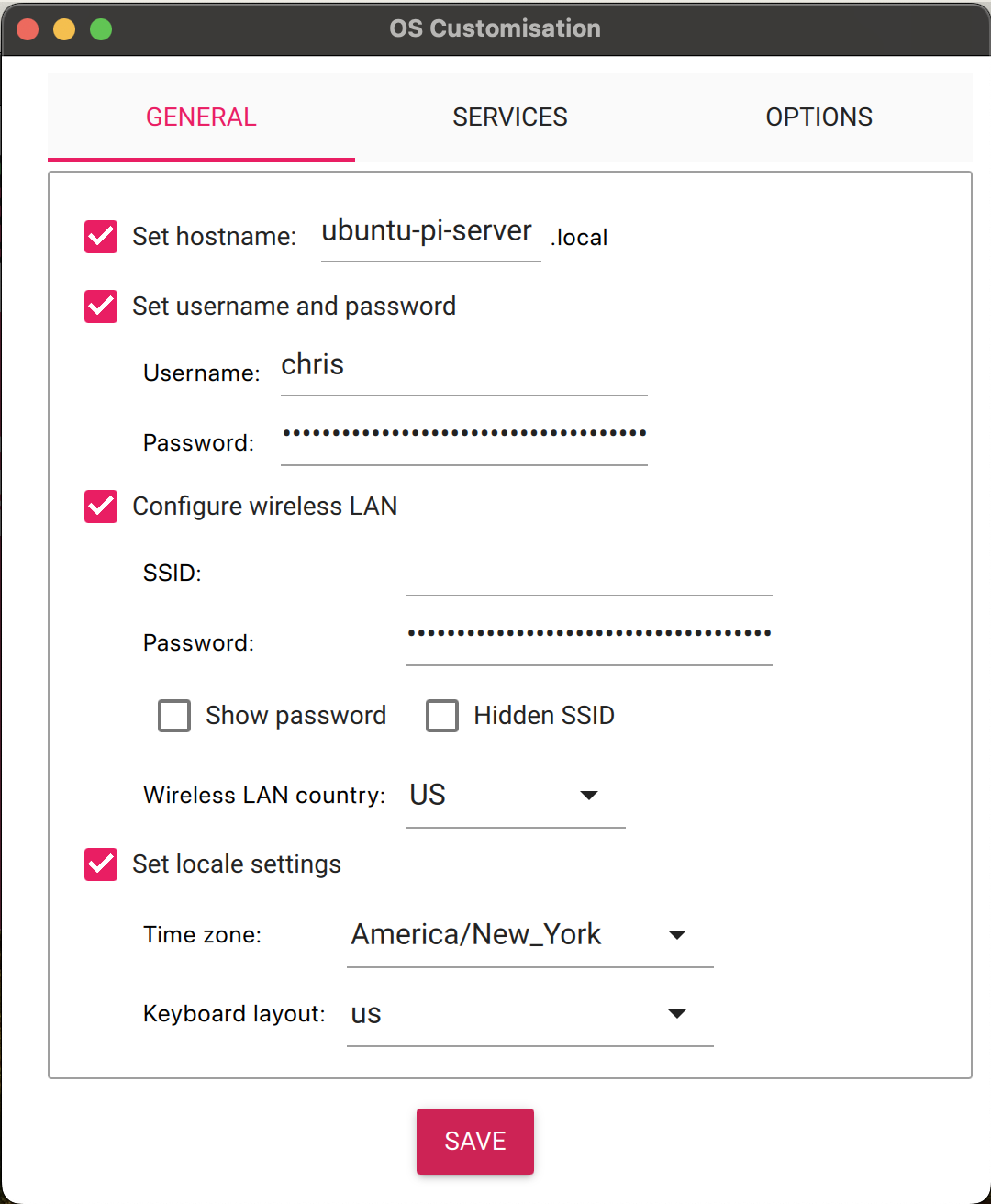Click the hostname field ubuntu-pi-server
The height and width of the screenshot is (1204, 991).
[429, 233]
